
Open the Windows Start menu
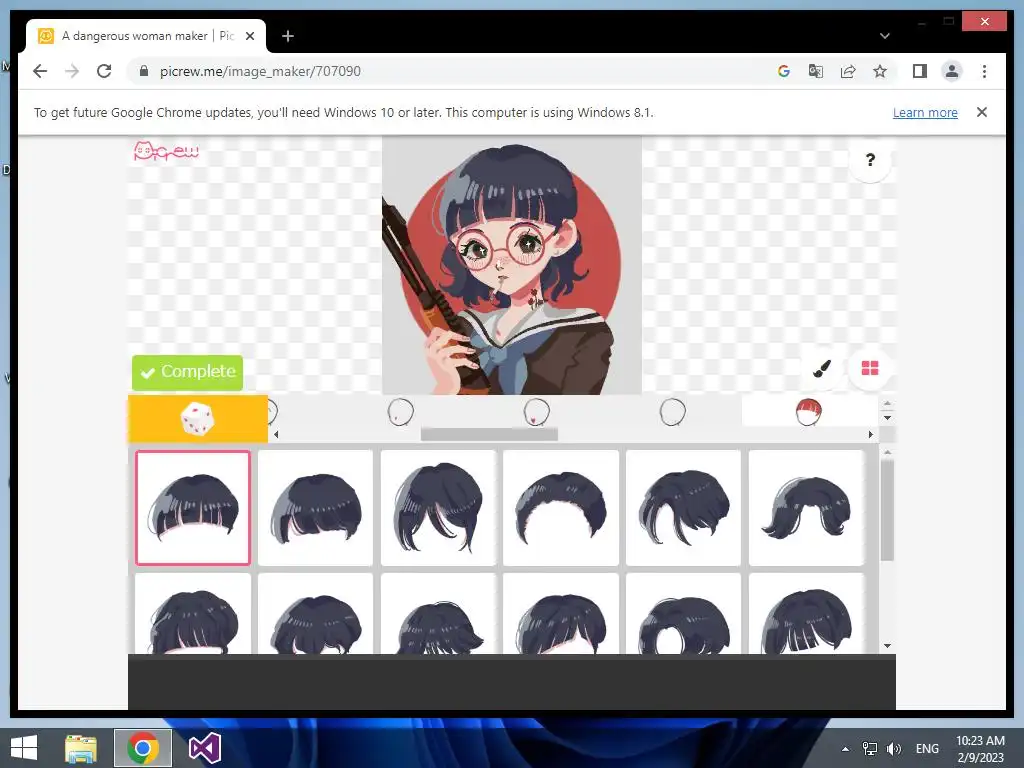coord(24,748)
